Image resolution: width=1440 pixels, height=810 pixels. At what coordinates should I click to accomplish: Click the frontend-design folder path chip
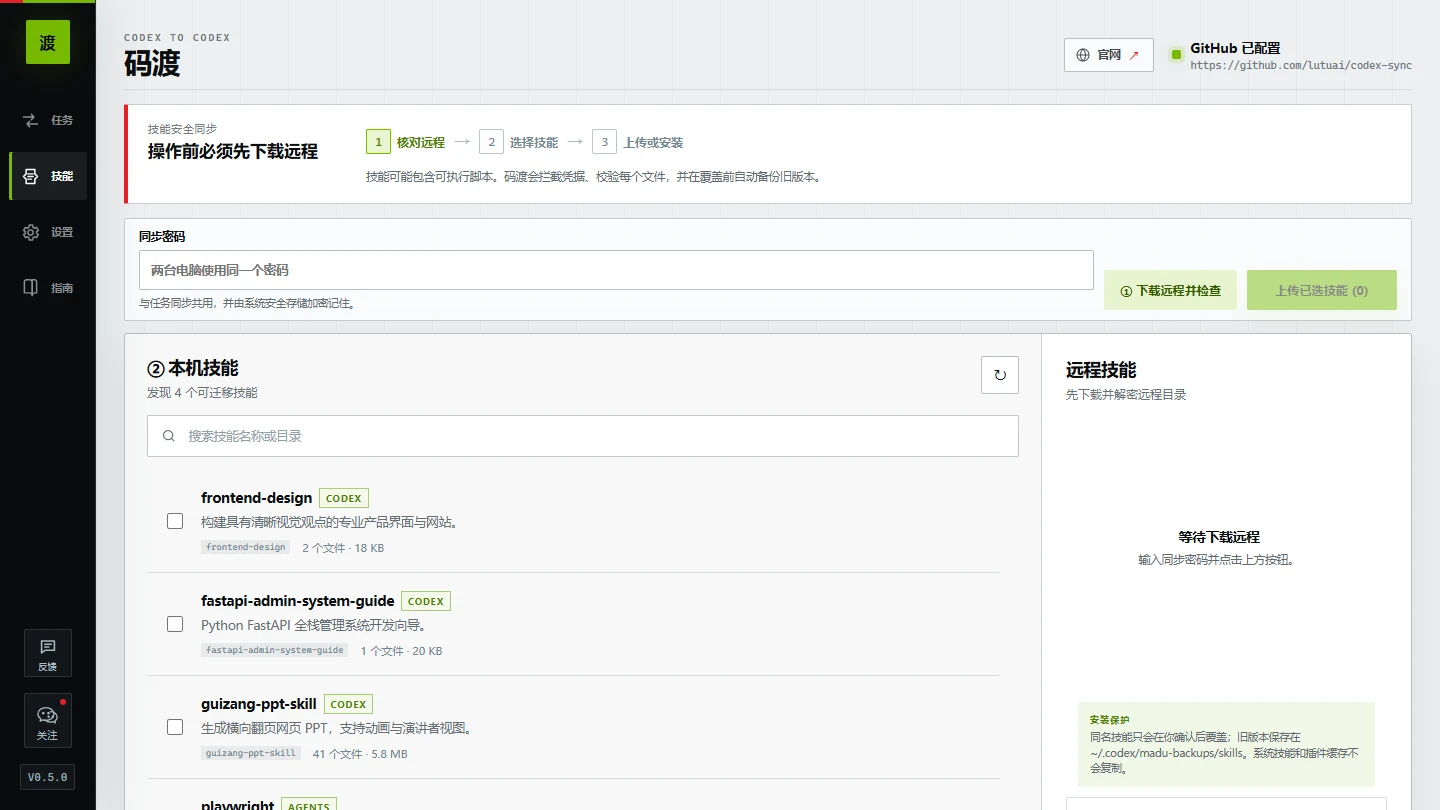246,547
